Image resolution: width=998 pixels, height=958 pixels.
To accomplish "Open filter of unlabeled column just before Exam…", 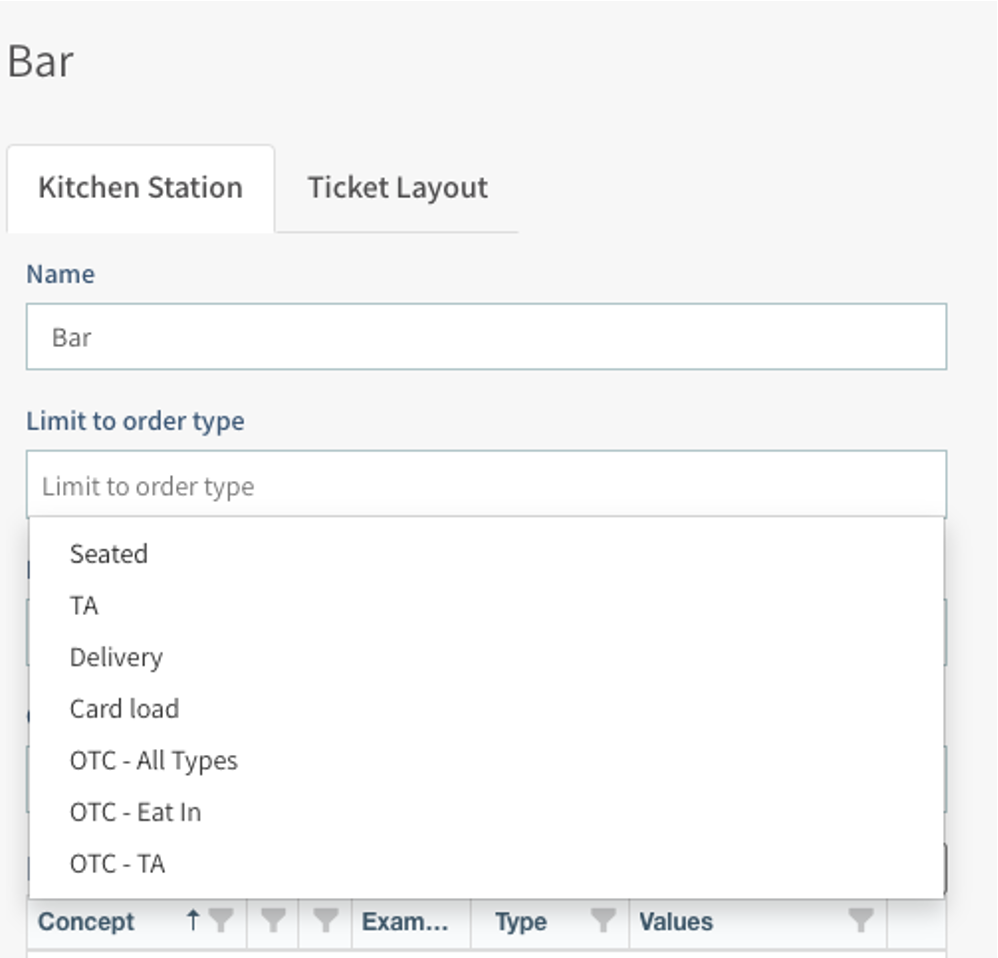I will (325, 921).
